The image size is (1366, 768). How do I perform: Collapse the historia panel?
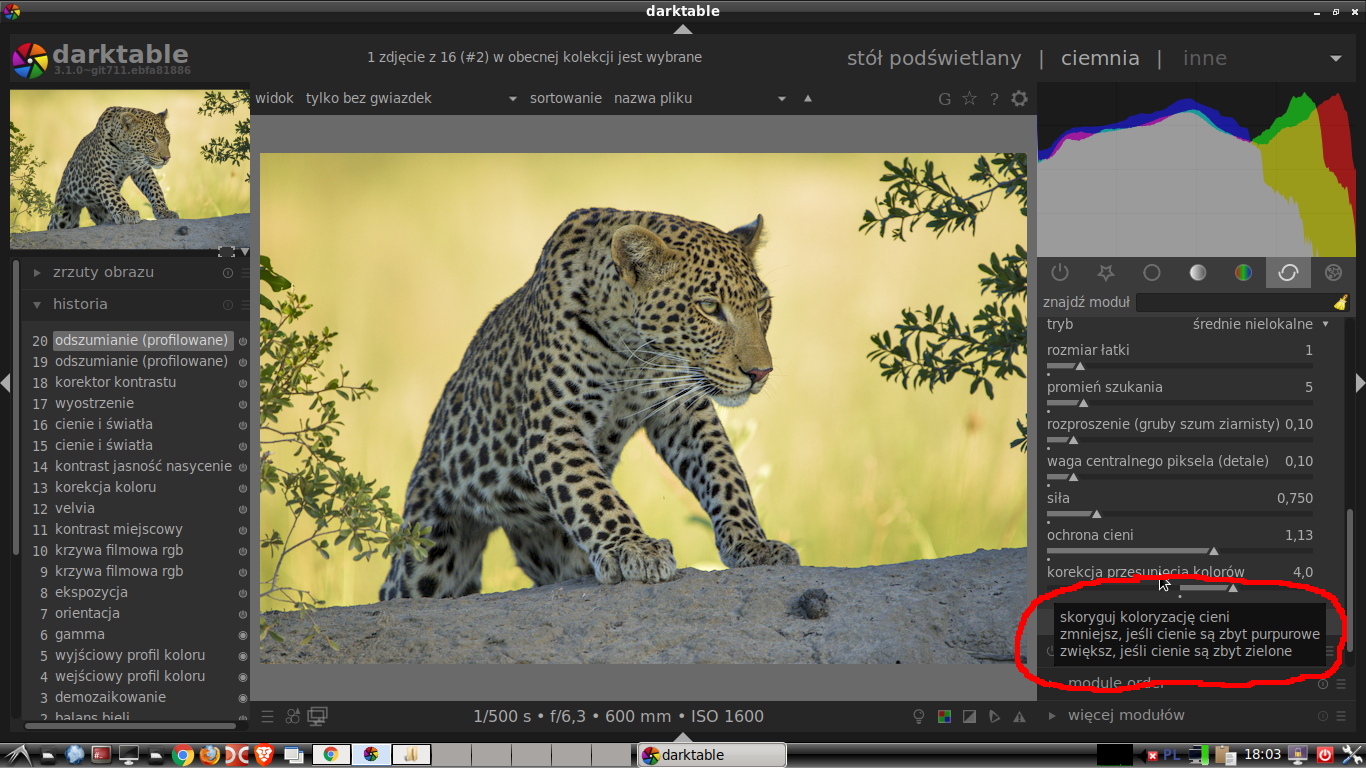[x=80, y=304]
